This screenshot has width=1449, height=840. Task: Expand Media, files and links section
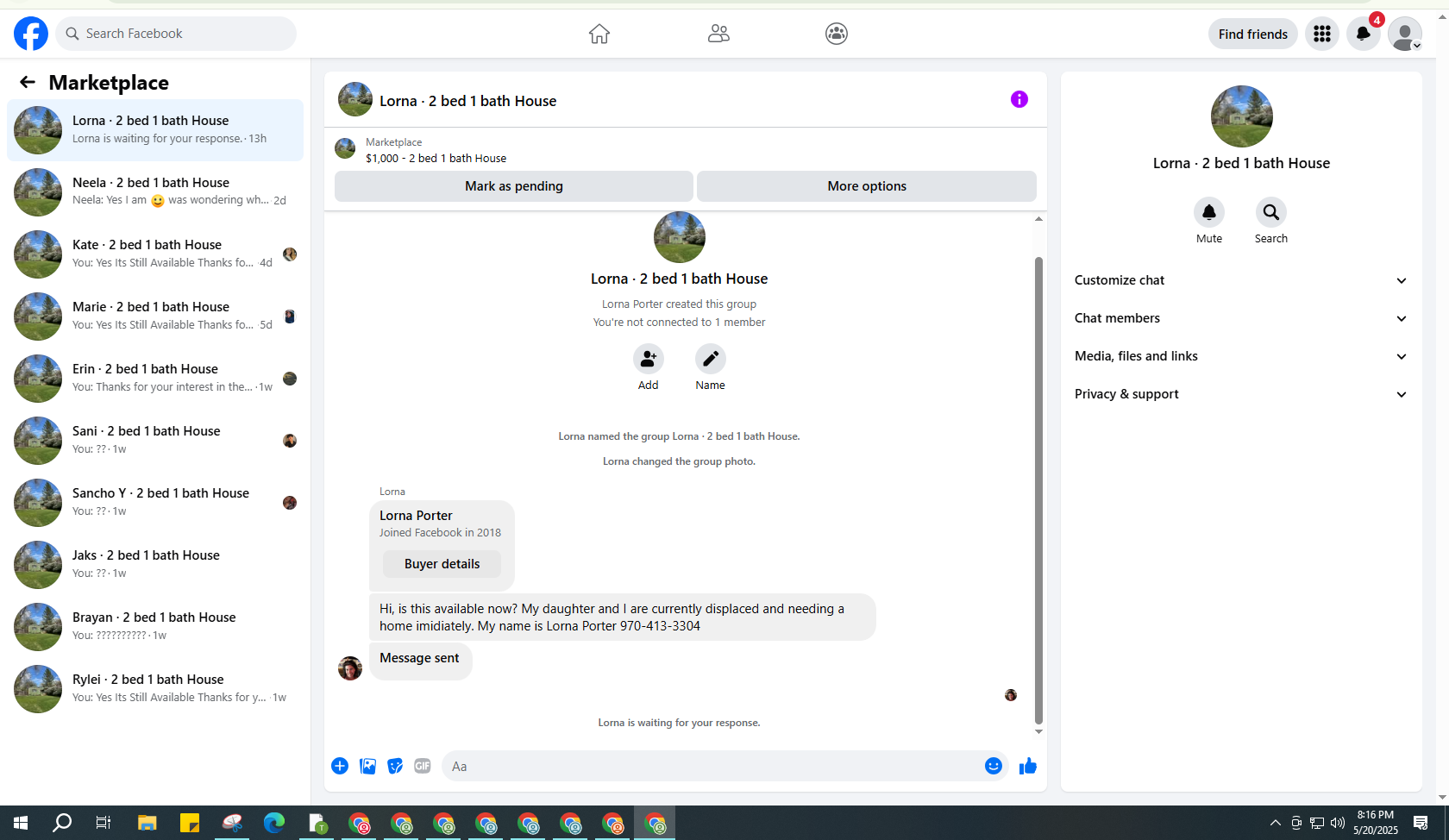pyautogui.click(x=1241, y=356)
